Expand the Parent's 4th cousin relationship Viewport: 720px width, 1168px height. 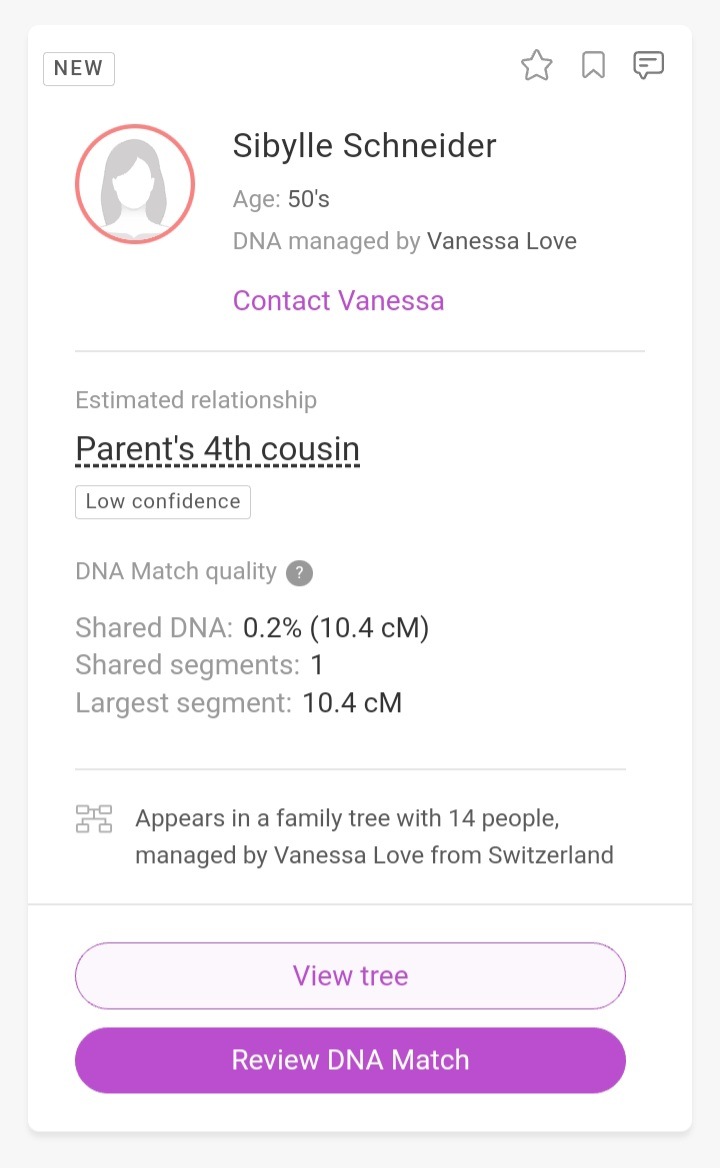pyautogui.click(x=217, y=449)
